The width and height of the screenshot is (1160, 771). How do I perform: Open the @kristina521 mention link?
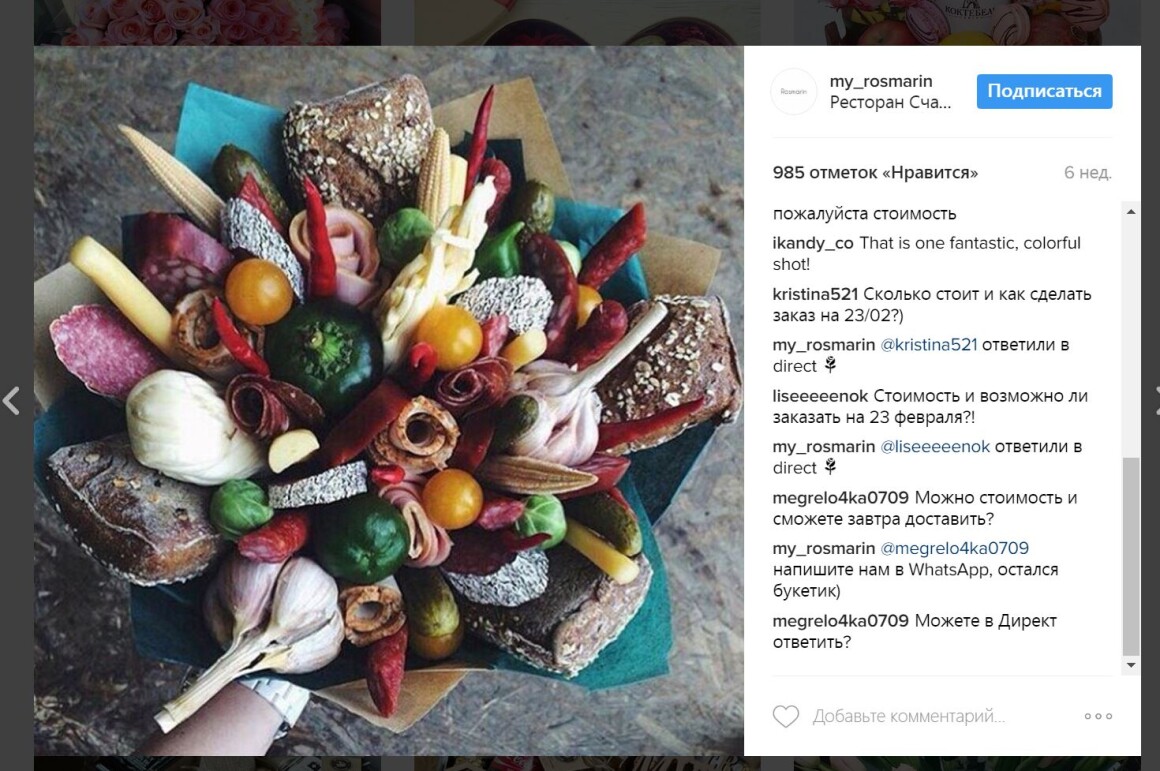click(928, 345)
